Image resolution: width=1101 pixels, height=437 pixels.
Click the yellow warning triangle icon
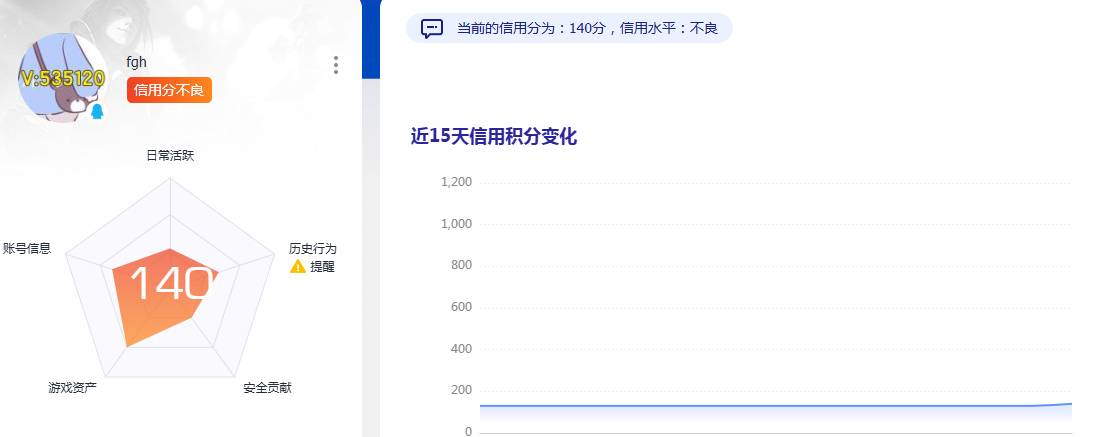pos(298,266)
